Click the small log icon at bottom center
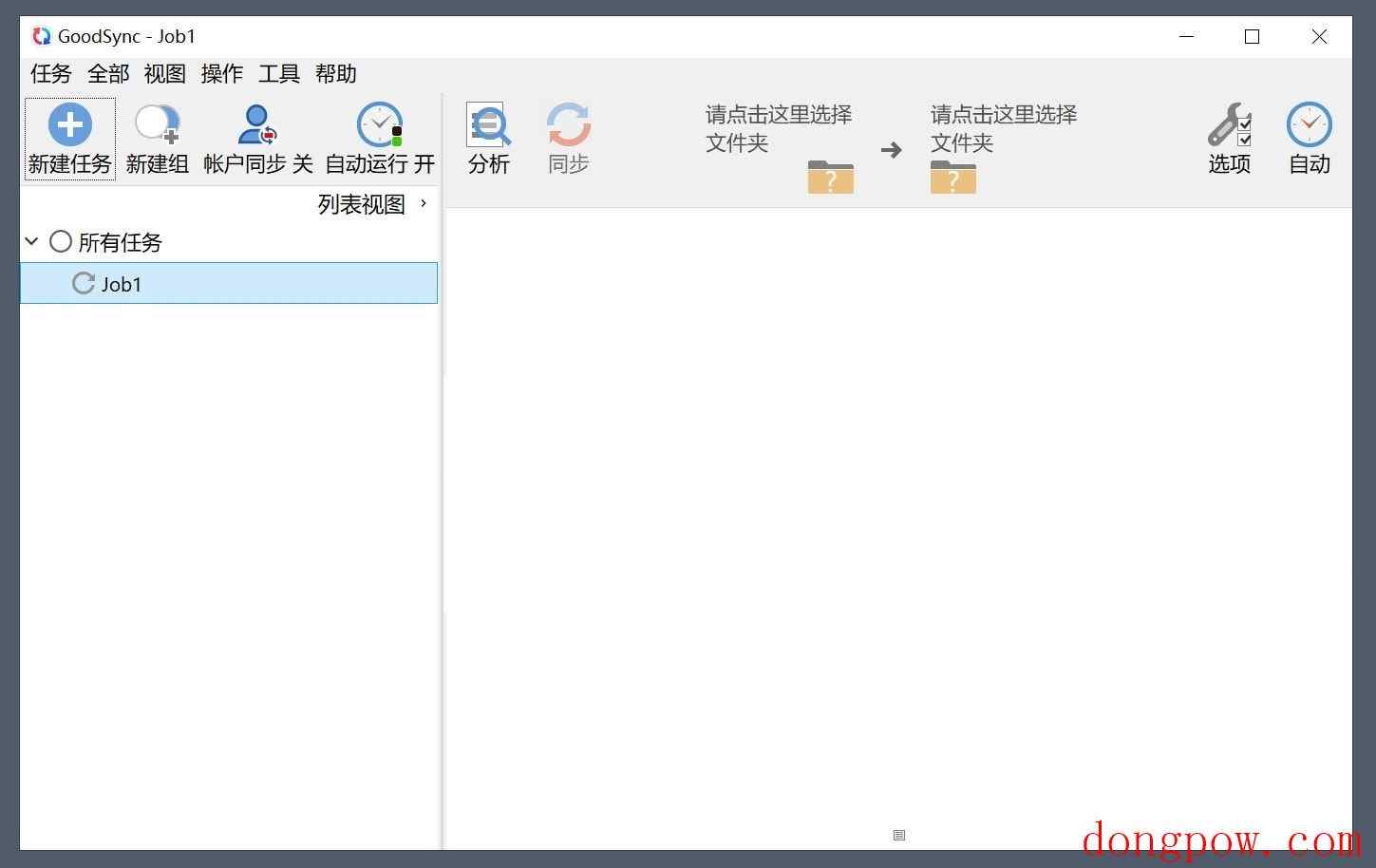 tap(899, 835)
